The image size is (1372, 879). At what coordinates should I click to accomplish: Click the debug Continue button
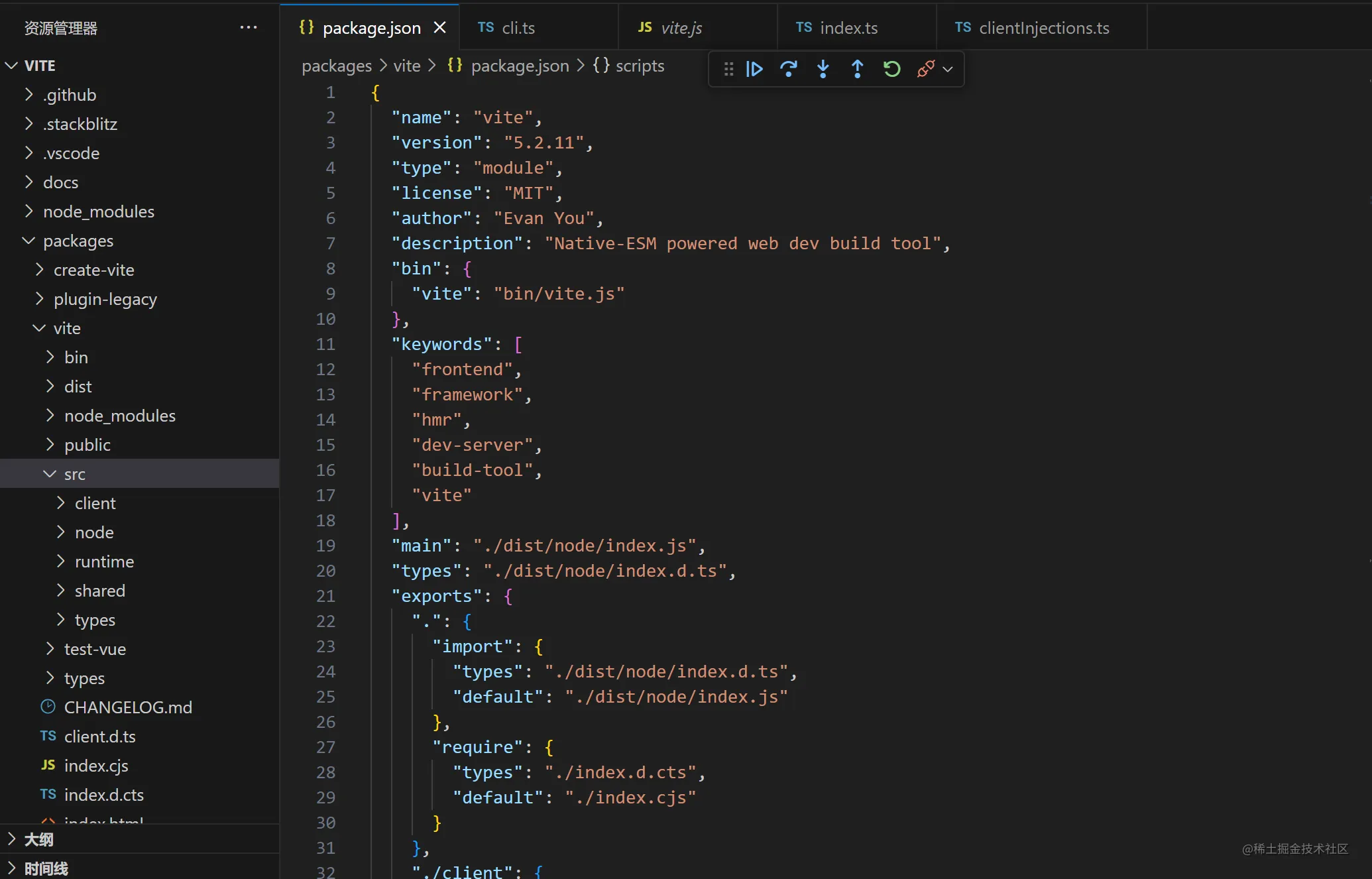tap(754, 69)
